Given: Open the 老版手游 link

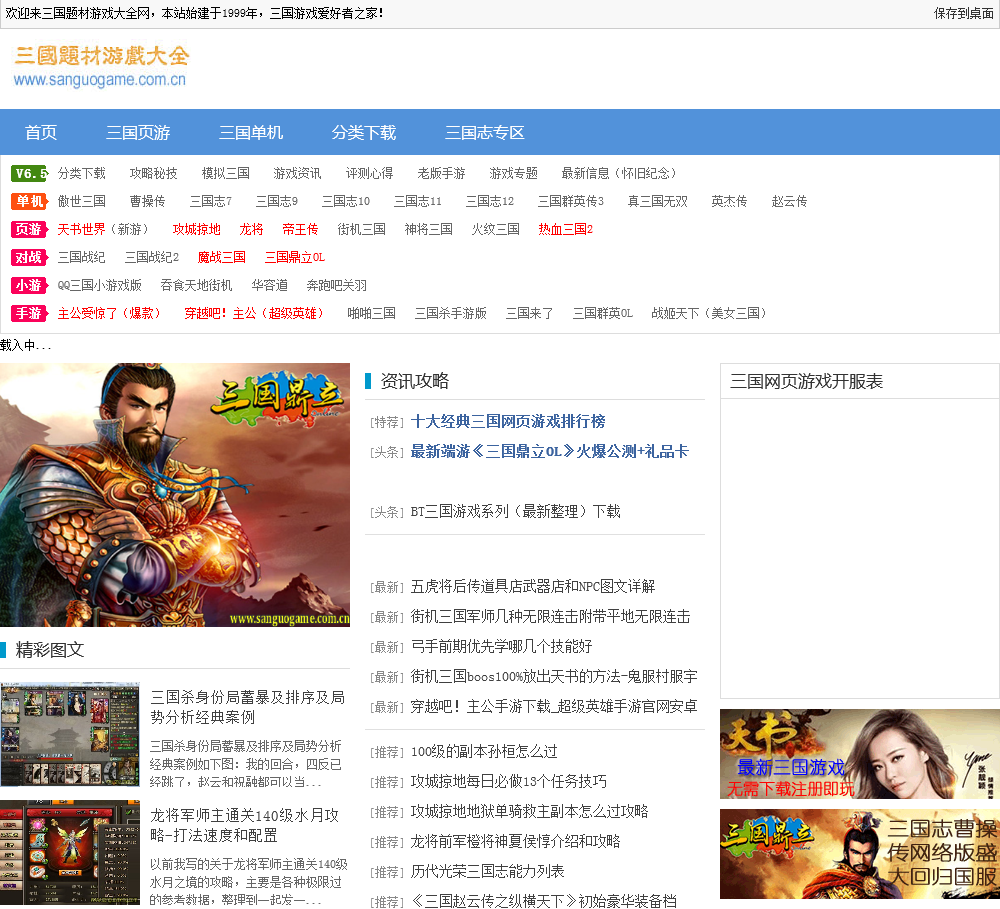Looking at the screenshot, I should tap(441, 174).
